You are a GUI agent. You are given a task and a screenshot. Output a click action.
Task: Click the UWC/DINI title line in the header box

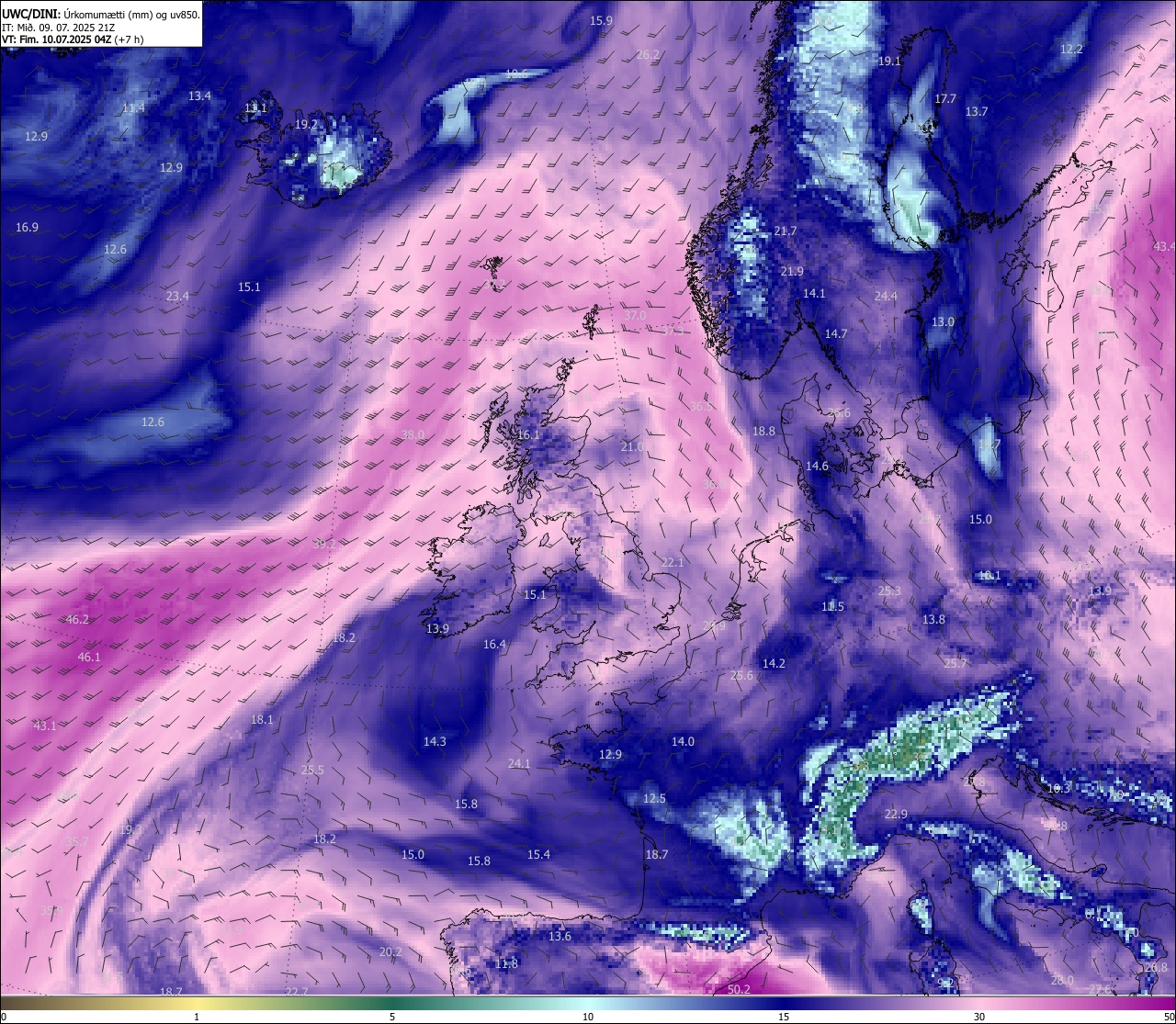coord(101,15)
